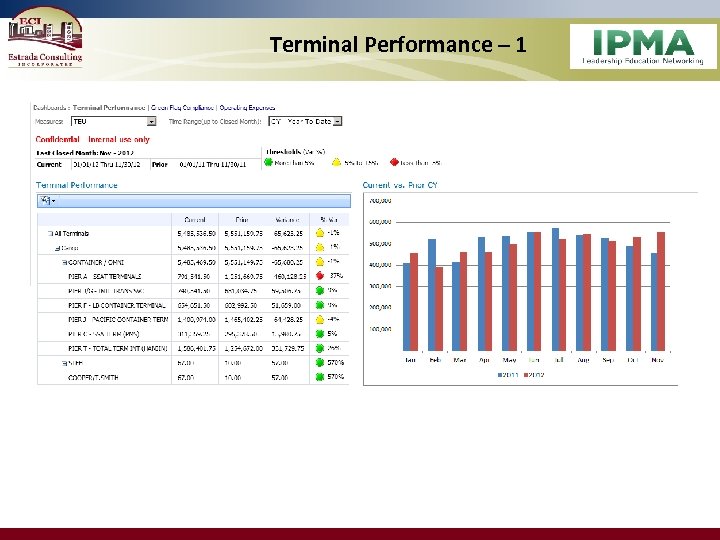Click the Feb 2012 red bar
Image resolution: width=720 pixels, height=540 pixels.
(439, 309)
